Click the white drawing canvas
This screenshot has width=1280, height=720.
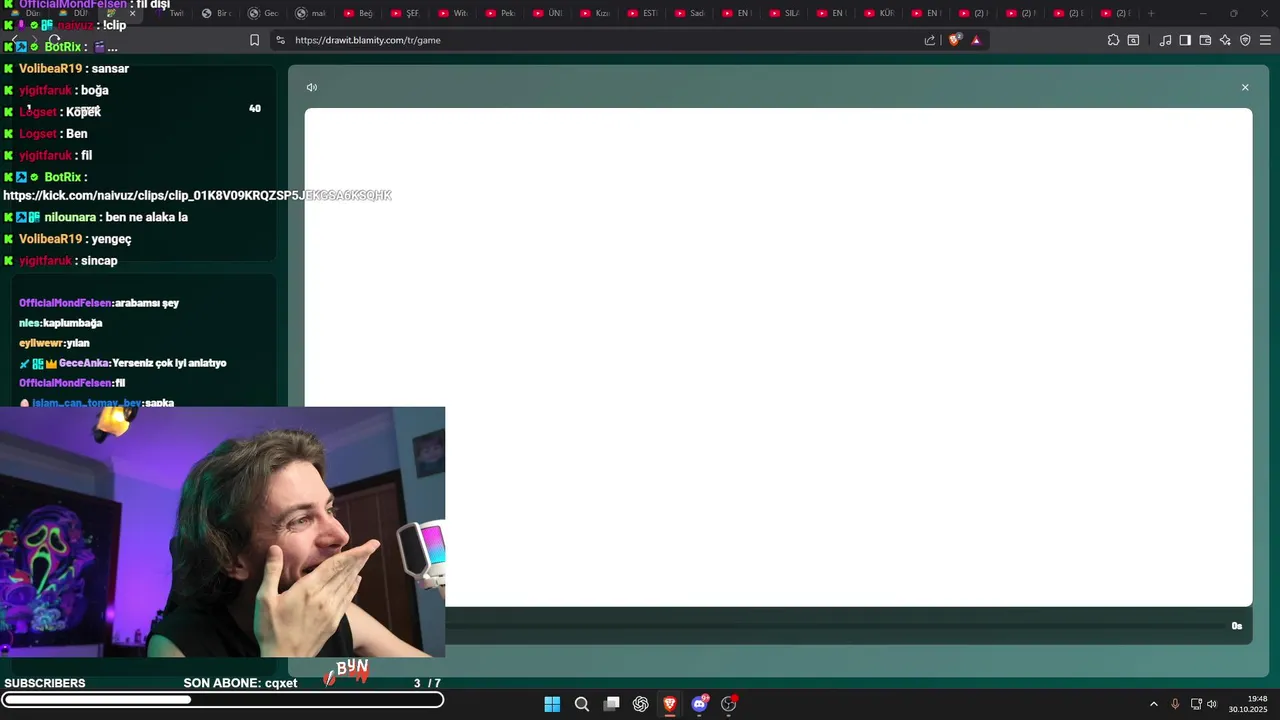pyautogui.click(x=778, y=357)
